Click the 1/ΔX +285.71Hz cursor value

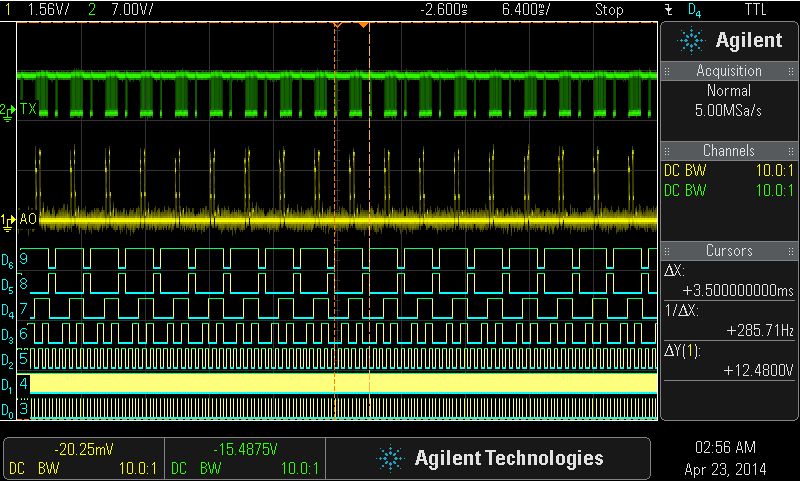coord(760,331)
